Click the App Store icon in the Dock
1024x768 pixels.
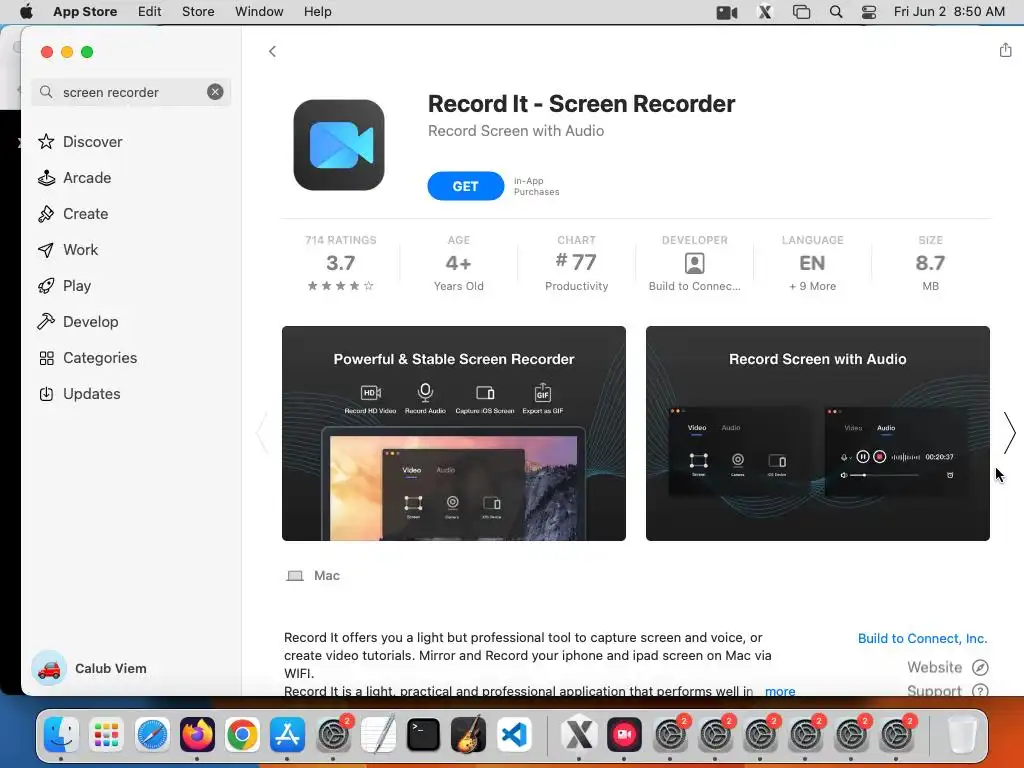[287, 735]
